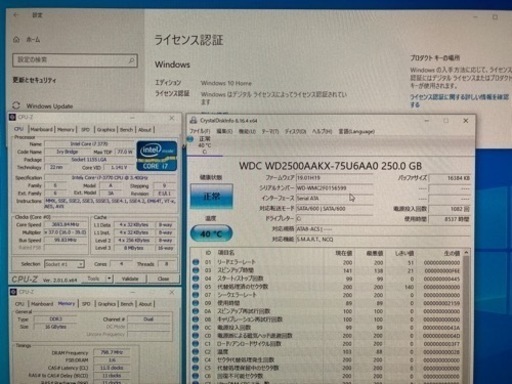
Task: Minimize the CrystalDiskInfo window
Action: click(x=427, y=121)
